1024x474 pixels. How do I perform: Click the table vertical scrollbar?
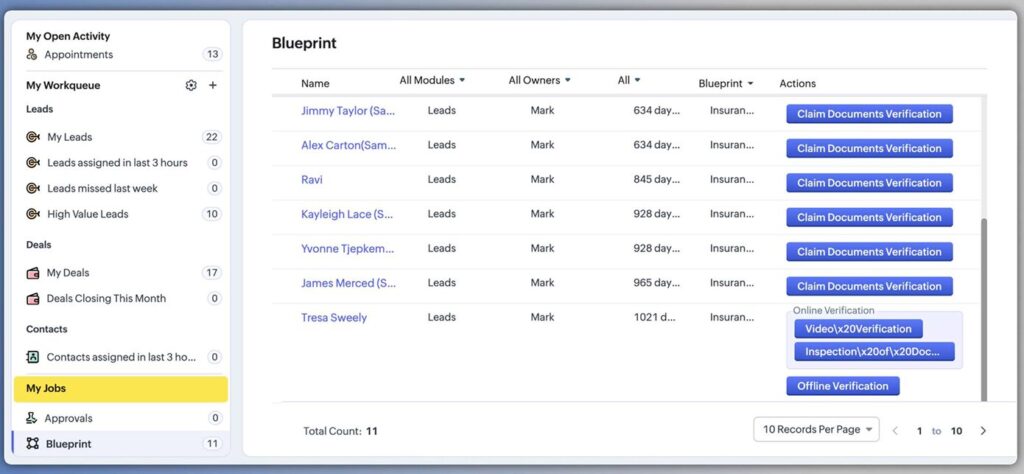[x=984, y=310]
